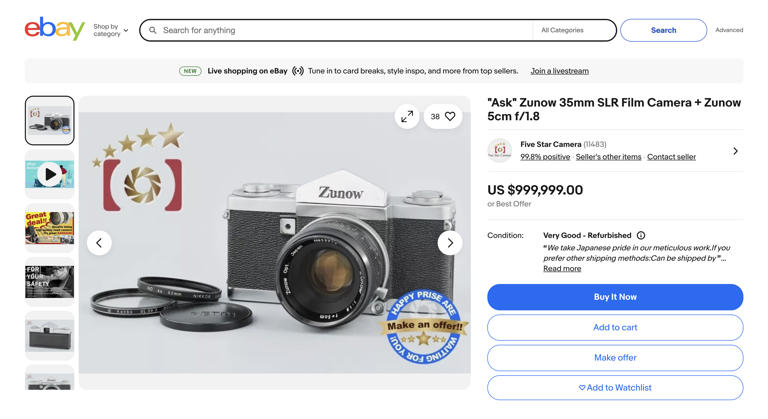
Task: Click the Search for anything field
Action: click(x=340, y=30)
